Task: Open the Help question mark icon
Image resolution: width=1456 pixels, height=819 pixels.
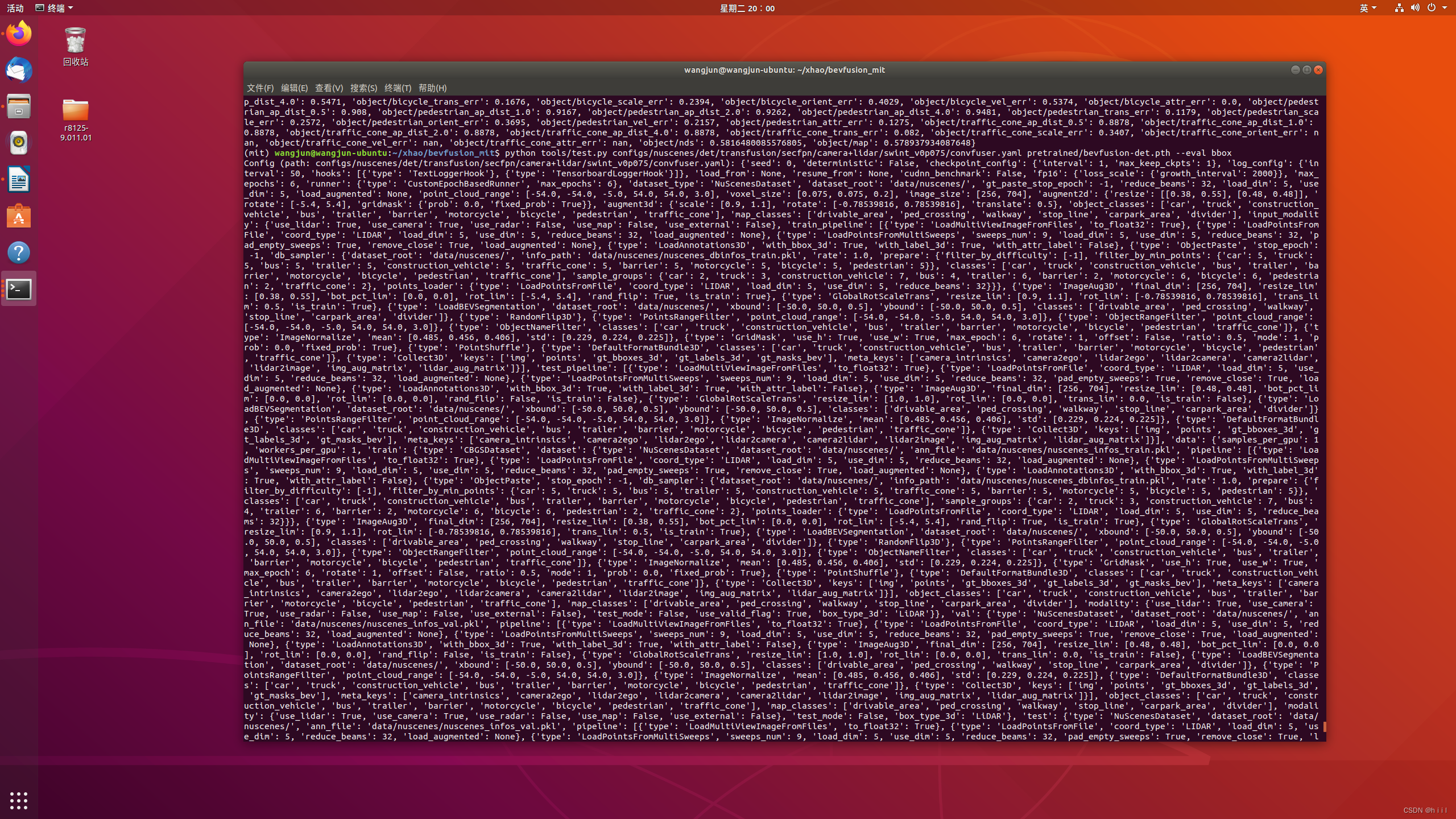Action: tap(19, 253)
